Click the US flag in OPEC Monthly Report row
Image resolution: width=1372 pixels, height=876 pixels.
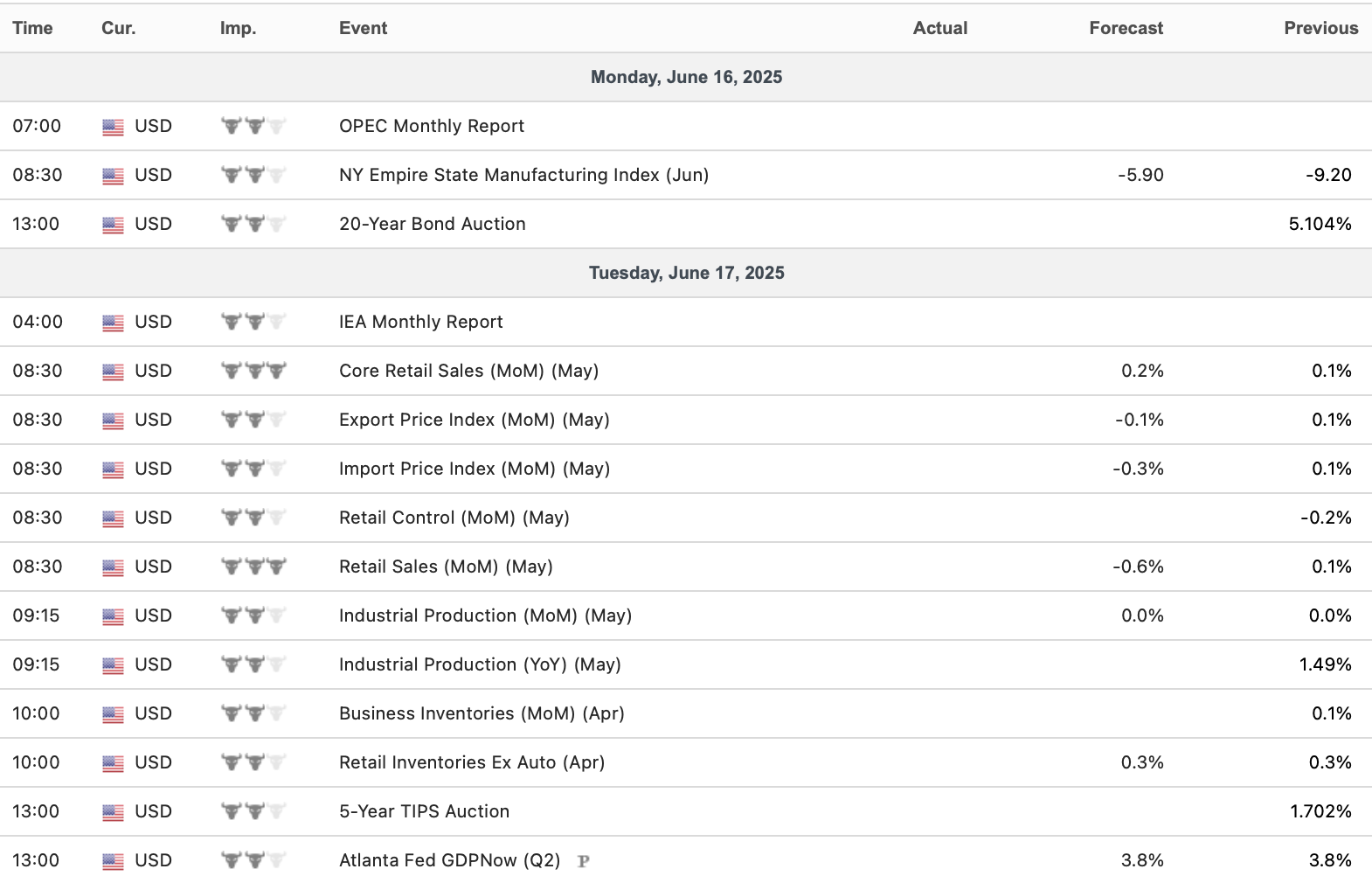click(x=113, y=127)
